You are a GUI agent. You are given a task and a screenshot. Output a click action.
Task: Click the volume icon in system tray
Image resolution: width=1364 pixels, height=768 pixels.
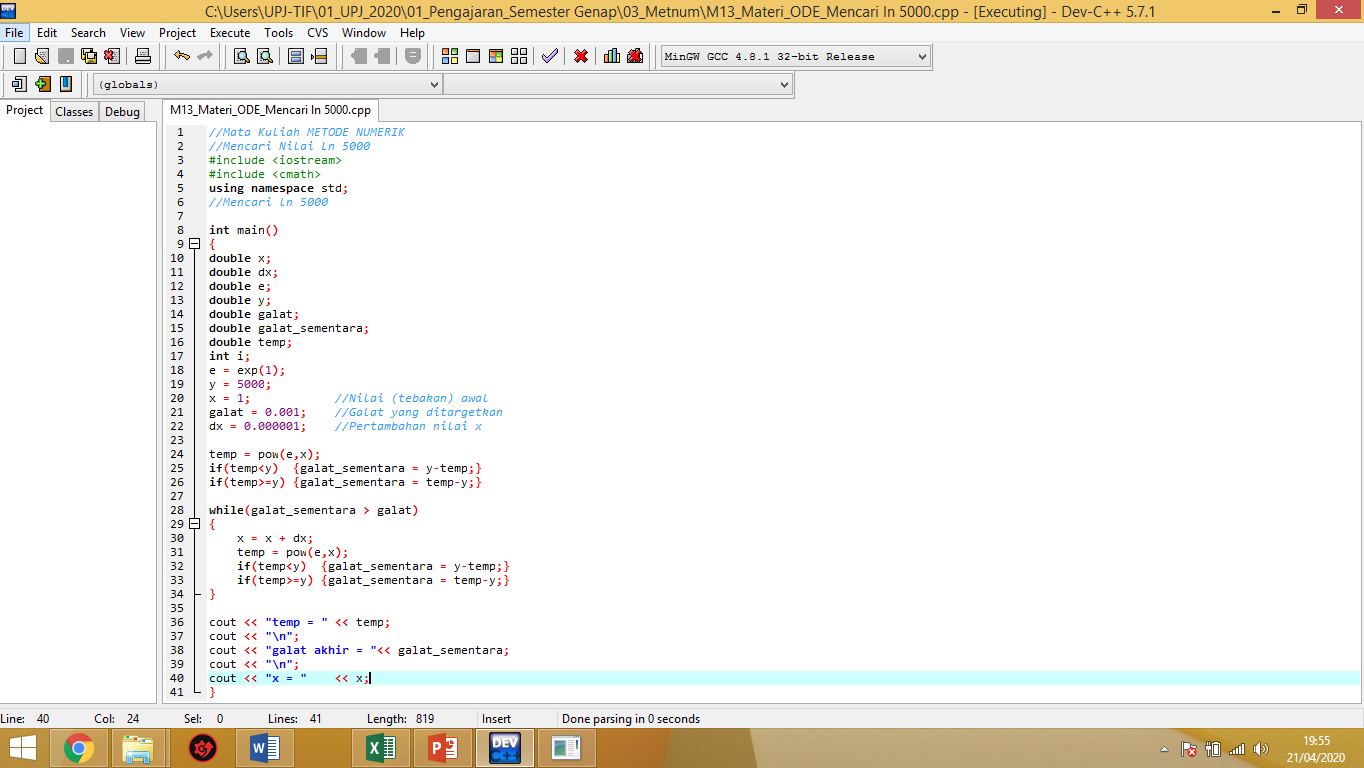(1261, 748)
